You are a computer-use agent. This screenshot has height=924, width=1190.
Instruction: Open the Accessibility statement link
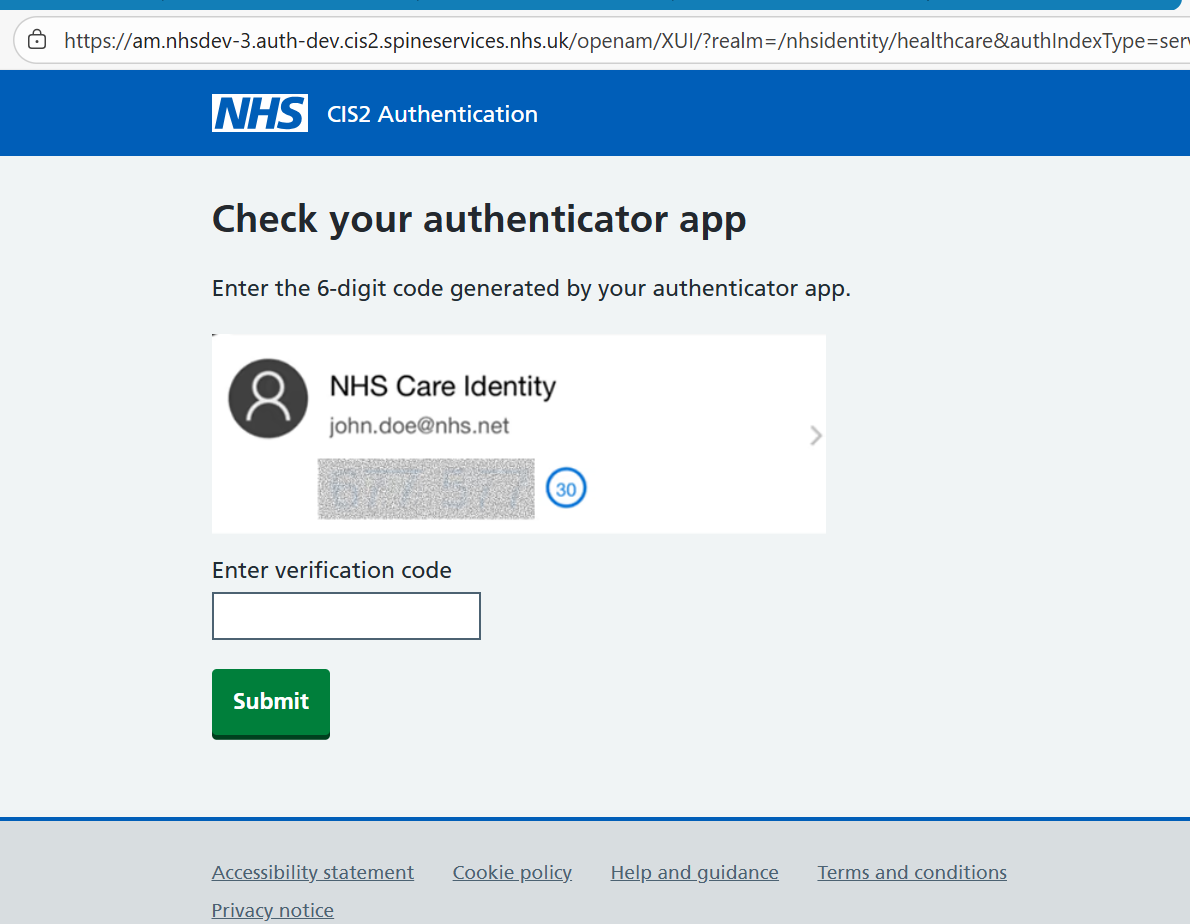[313, 872]
